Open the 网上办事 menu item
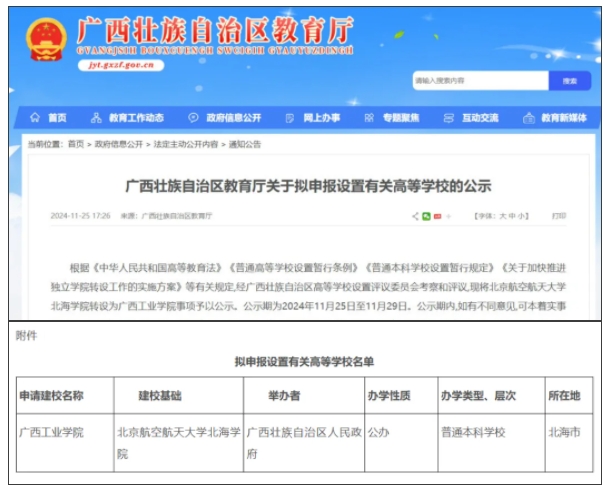The height and width of the screenshot is (489, 605). coord(321,118)
